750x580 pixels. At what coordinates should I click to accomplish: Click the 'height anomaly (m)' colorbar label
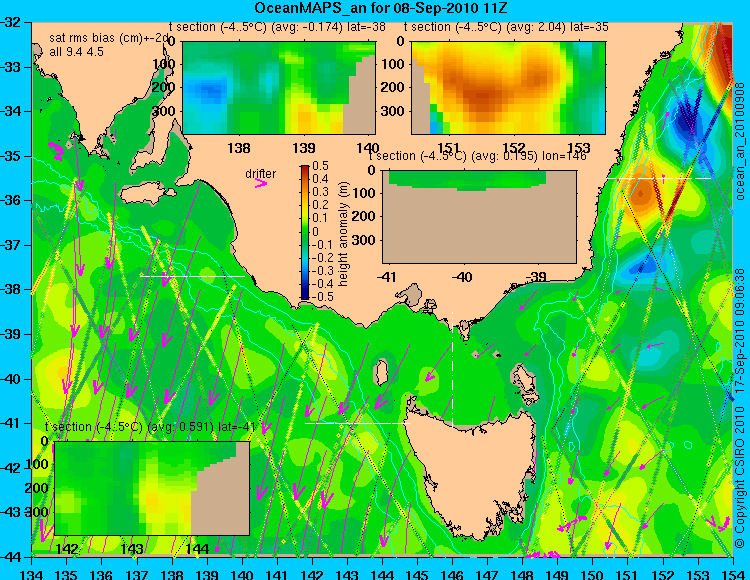[343, 234]
